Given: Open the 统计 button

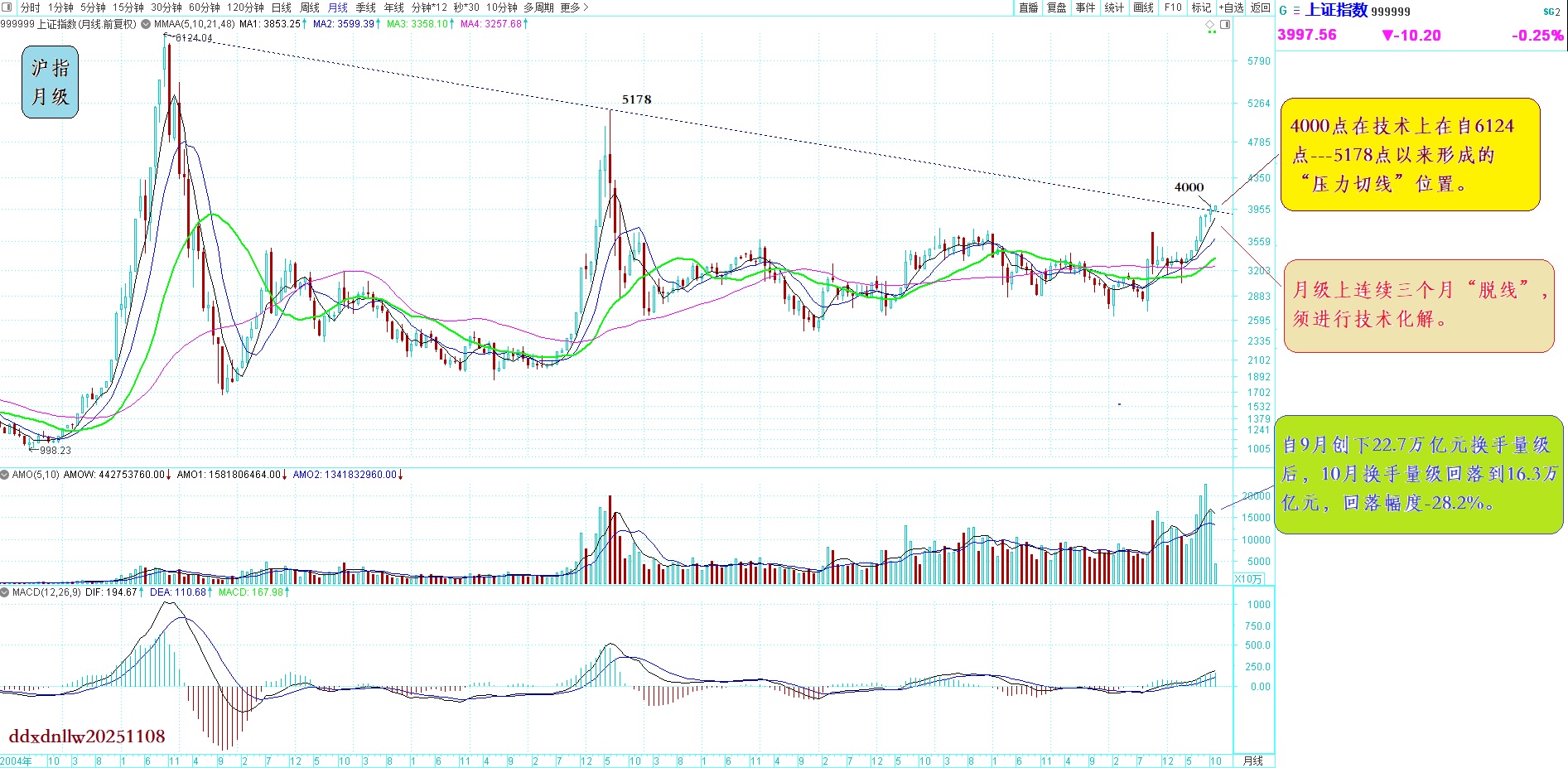Looking at the screenshot, I should 1114,7.
